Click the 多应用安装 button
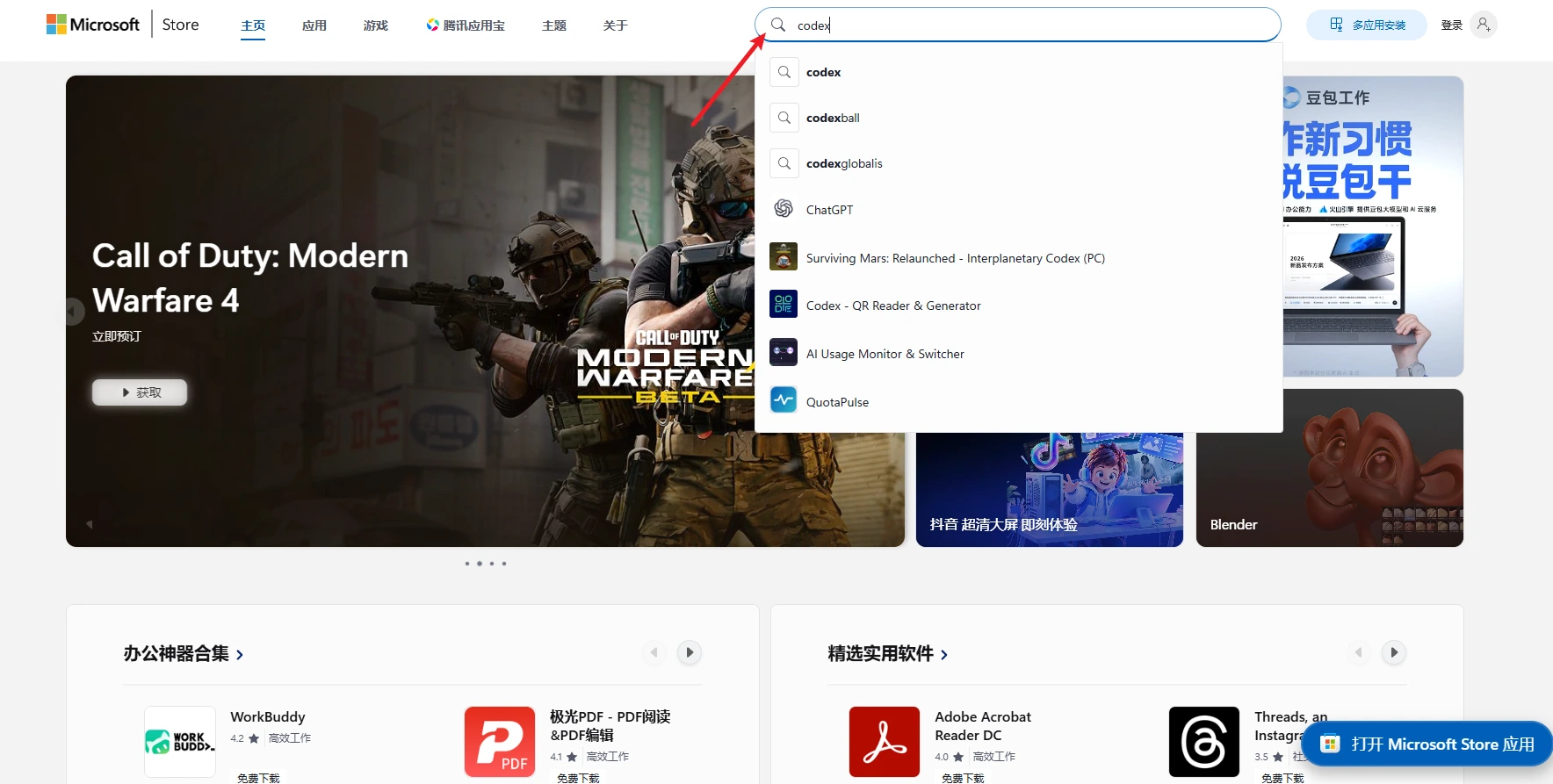This screenshot has height=784, width=1553. tap(1366, 25)
